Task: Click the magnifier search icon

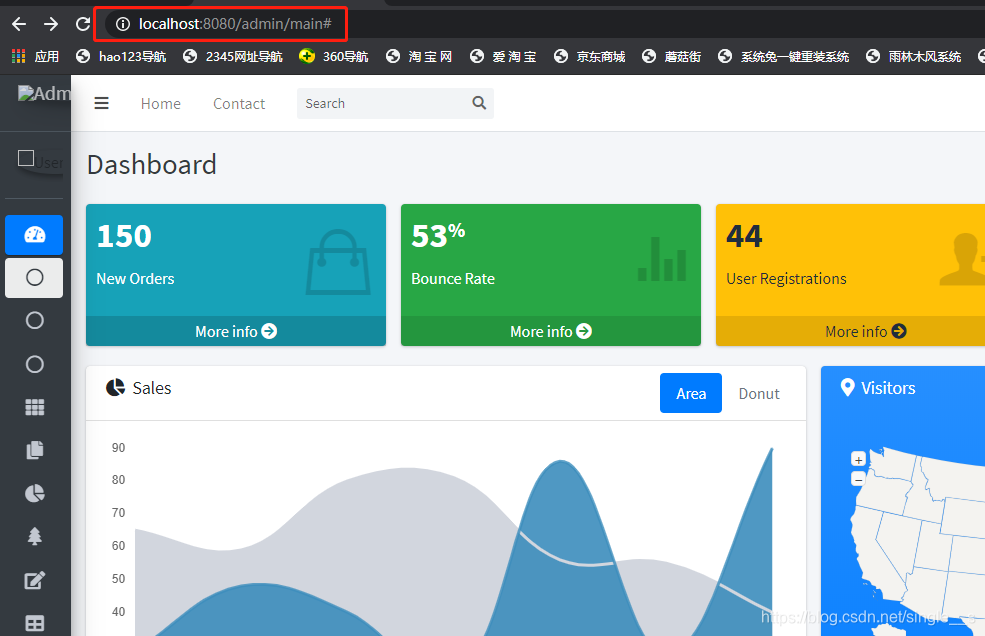Action: click(479, 102)
